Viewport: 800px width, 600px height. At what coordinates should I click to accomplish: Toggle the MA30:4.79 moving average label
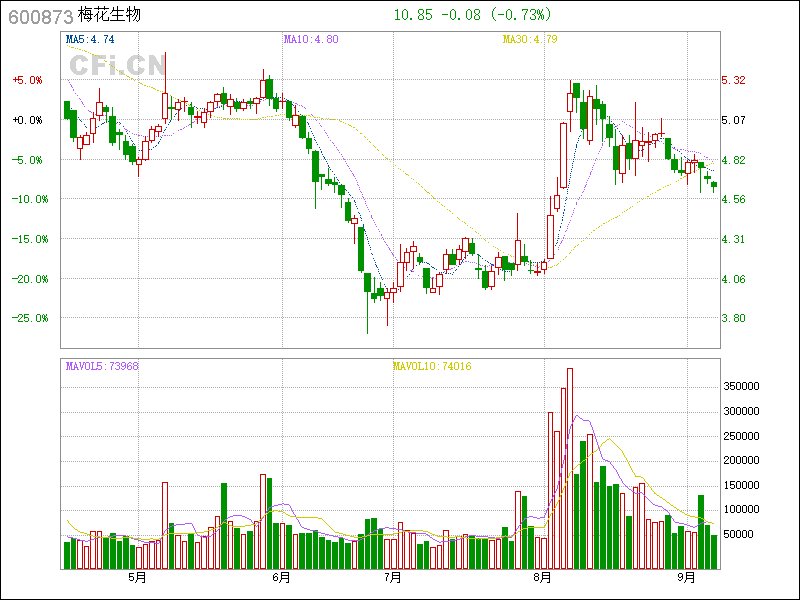[x=529, y=40]
